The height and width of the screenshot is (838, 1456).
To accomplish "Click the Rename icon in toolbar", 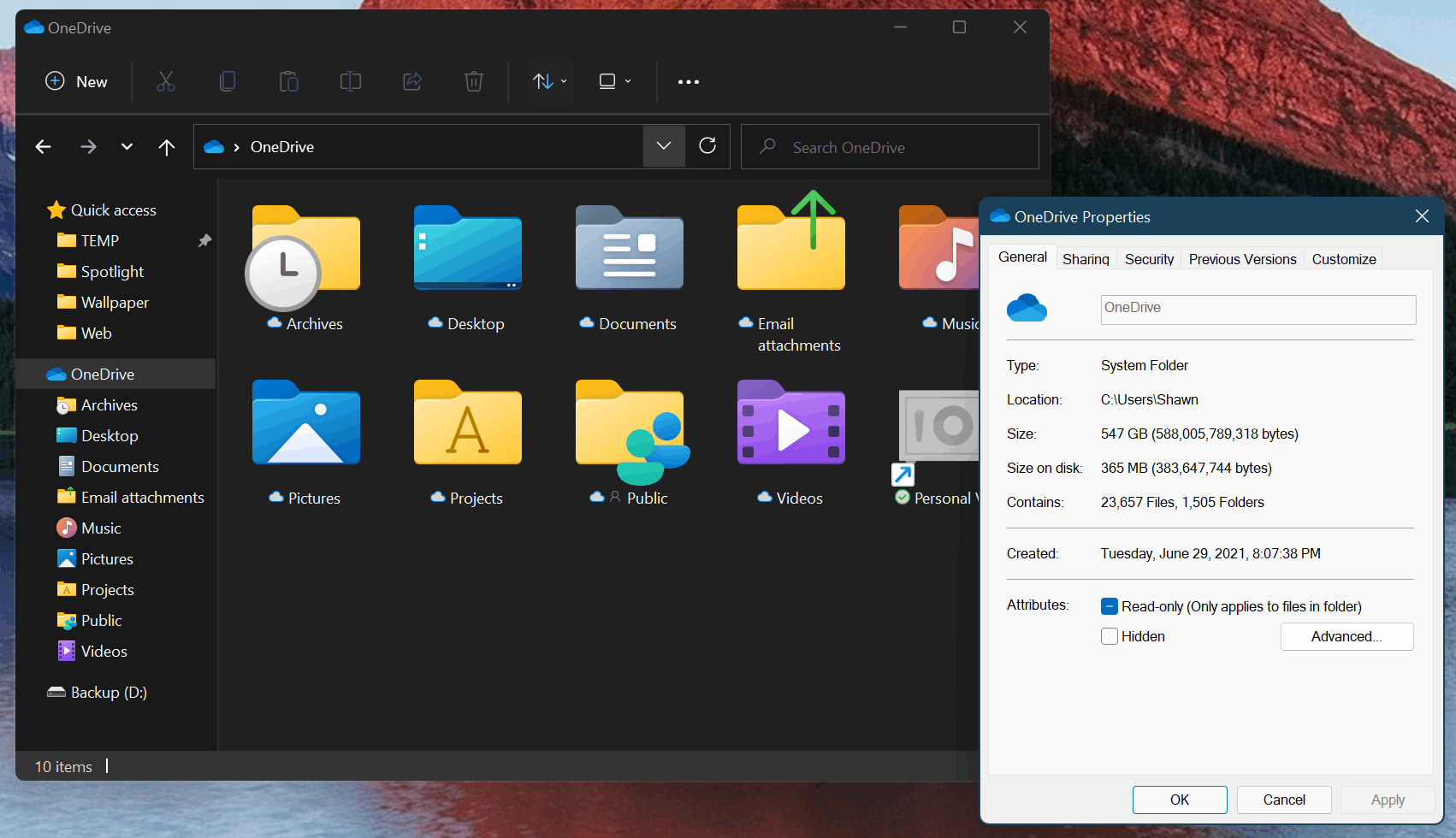I will click(x=351, y=81).
